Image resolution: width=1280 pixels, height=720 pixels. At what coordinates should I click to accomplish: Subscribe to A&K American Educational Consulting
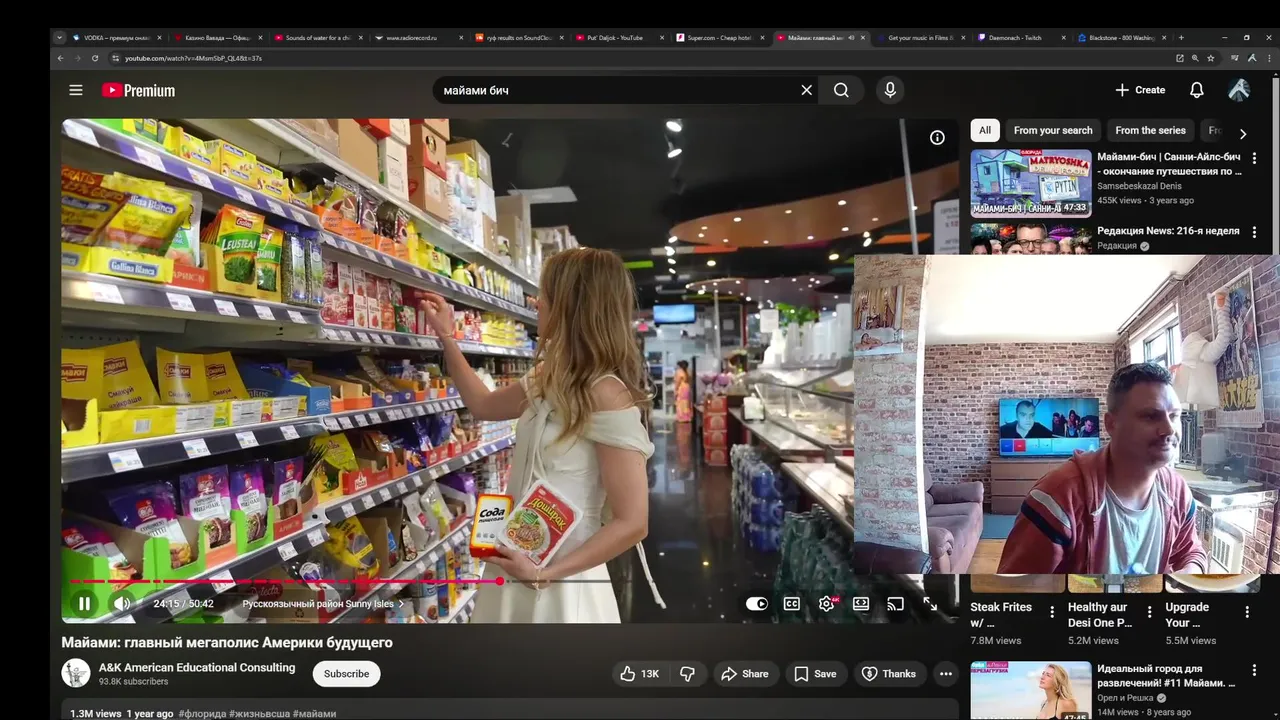[x=346, y=674]
